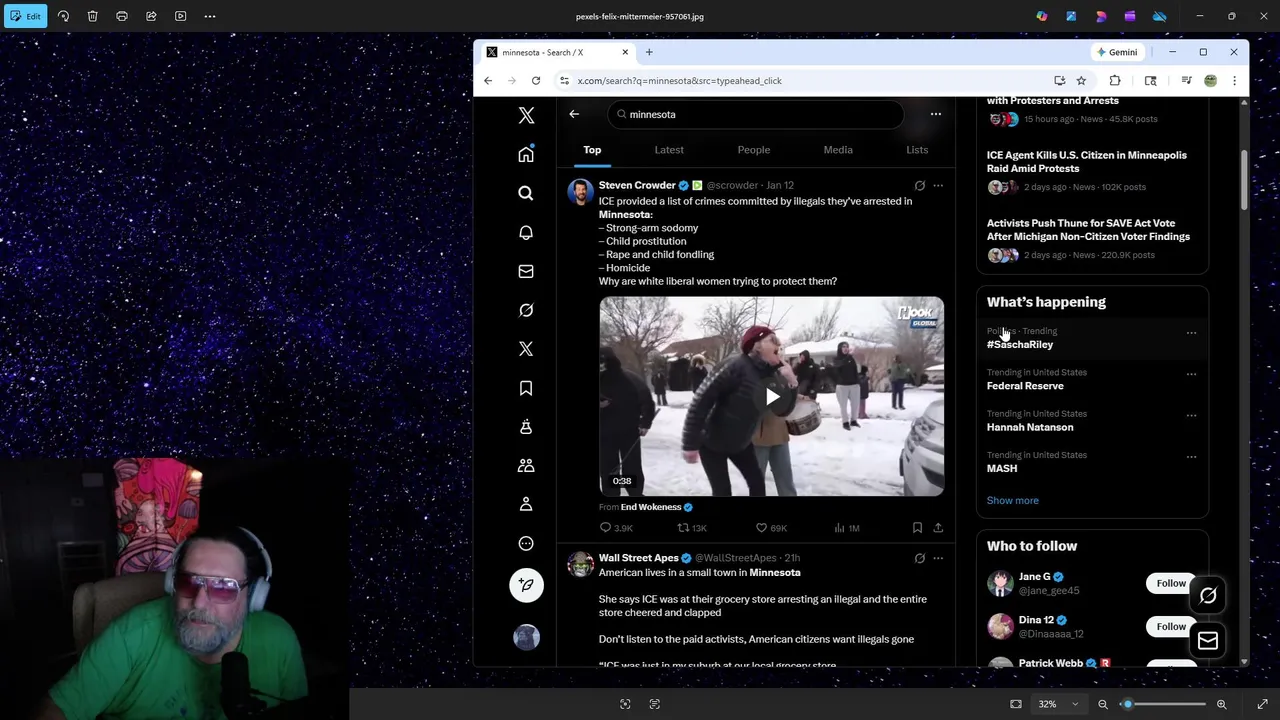The image size is (1280, 720).
Task: Open More circle menu in X sidebar
Action: pos(526,544)
